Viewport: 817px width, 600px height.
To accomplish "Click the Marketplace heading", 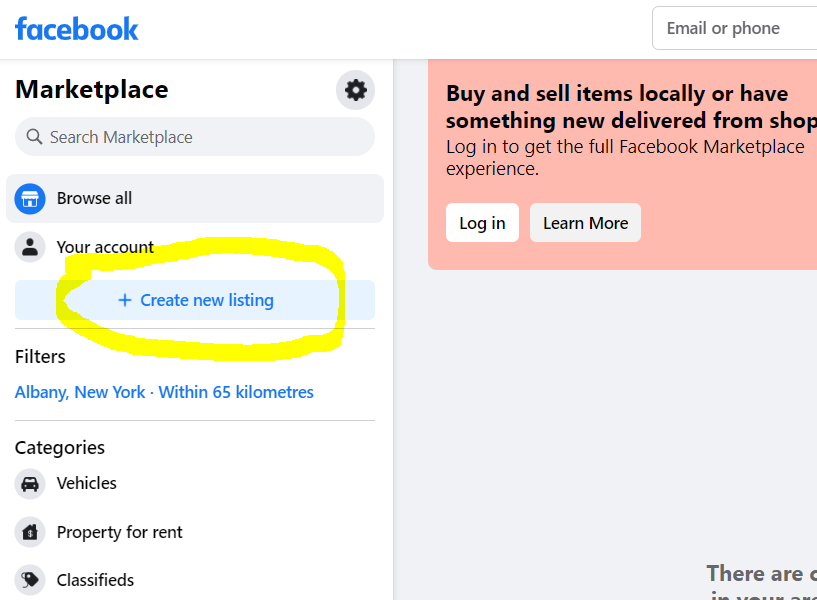I will (92, 90).
